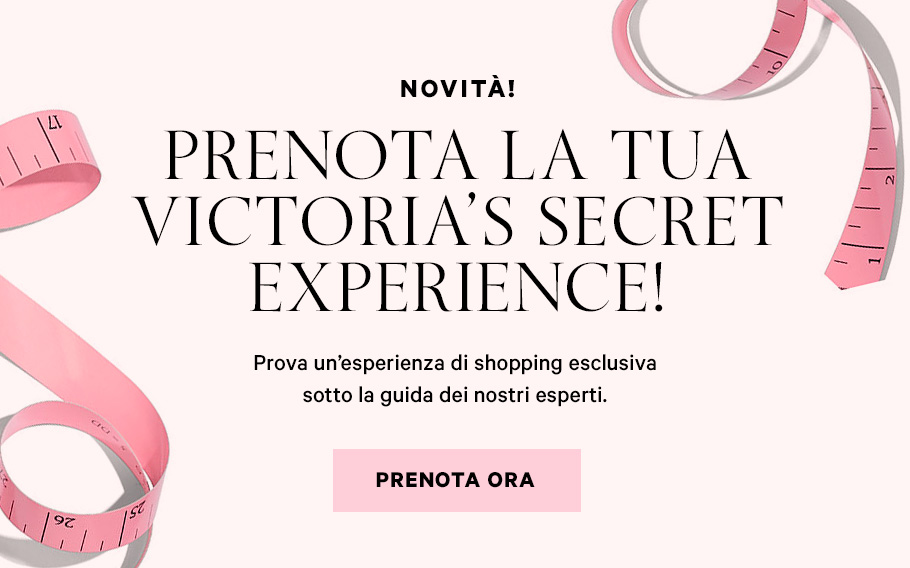Click number 10 on the tape
Viewport: 910px width, 568px height.
point(775,66)
